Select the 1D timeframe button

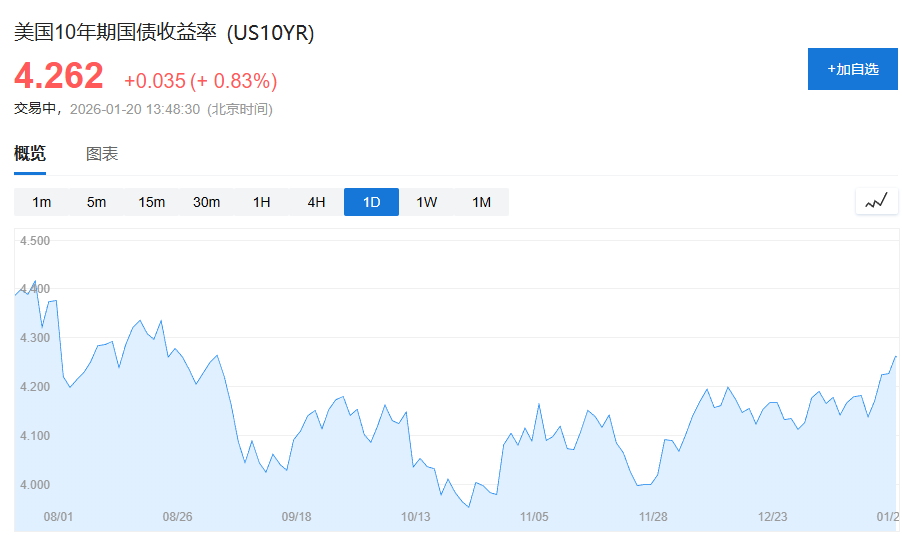pos(371,202)
